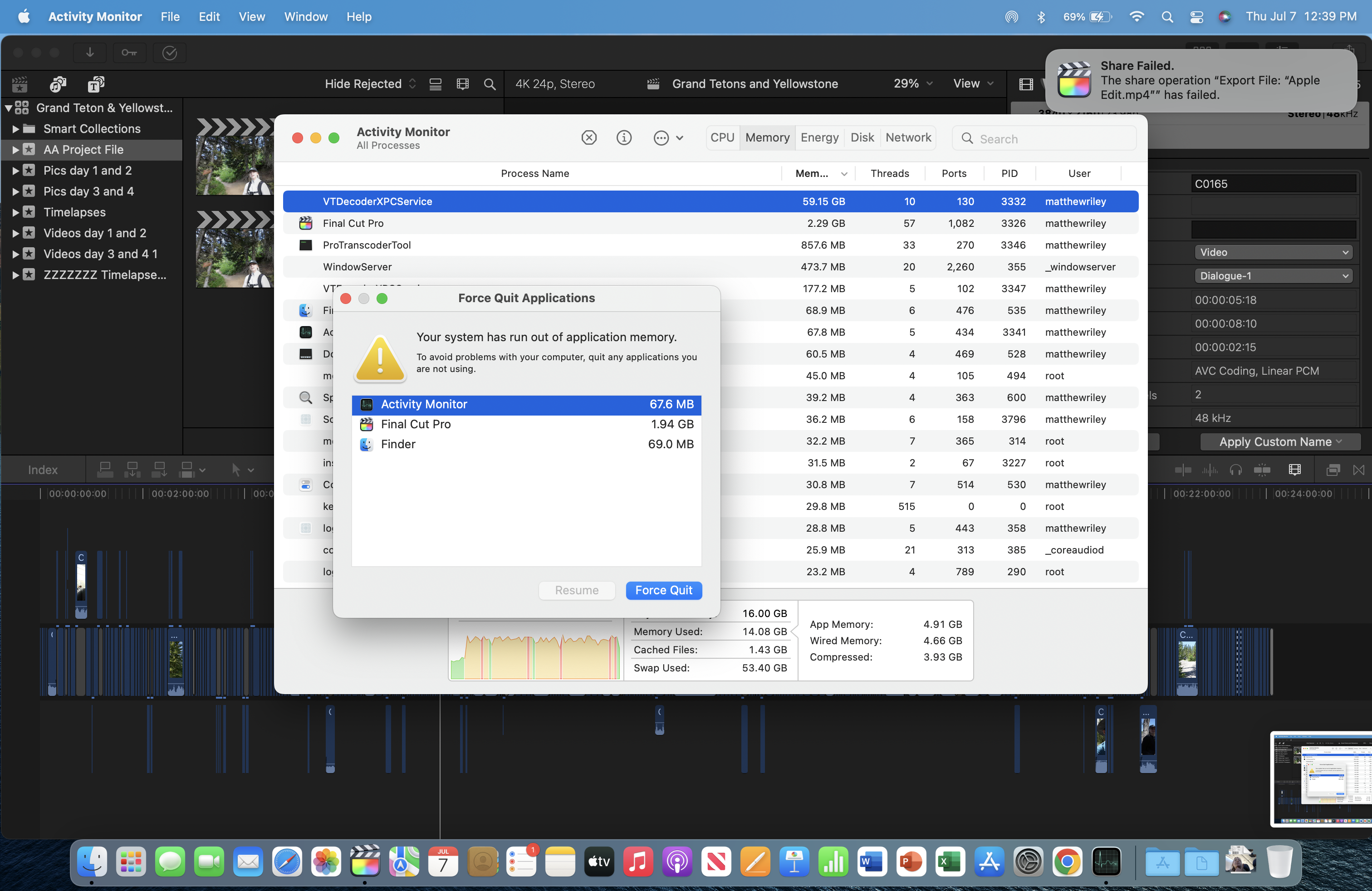Click the Force Quit button
Image resolution: width=1372 pixels, height=891 pixels.
[x=663, y=590]
